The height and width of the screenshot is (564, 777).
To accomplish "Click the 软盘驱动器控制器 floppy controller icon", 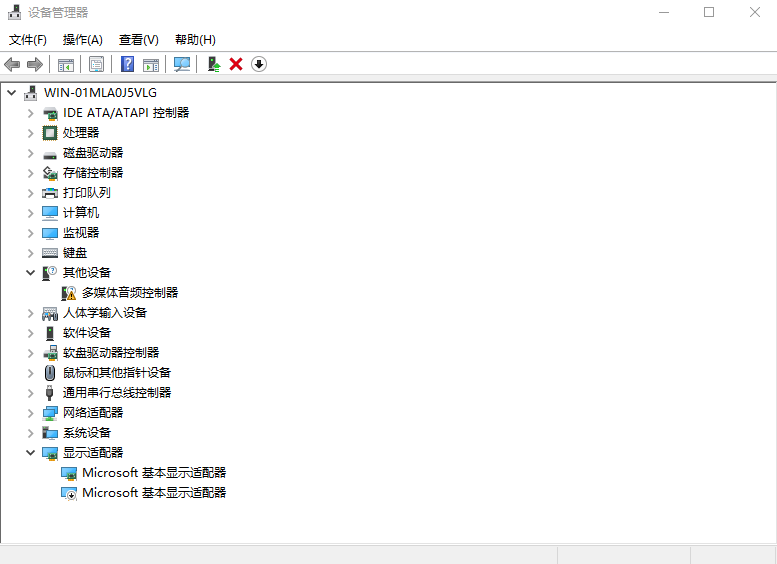I will click(x=50, y=353).
